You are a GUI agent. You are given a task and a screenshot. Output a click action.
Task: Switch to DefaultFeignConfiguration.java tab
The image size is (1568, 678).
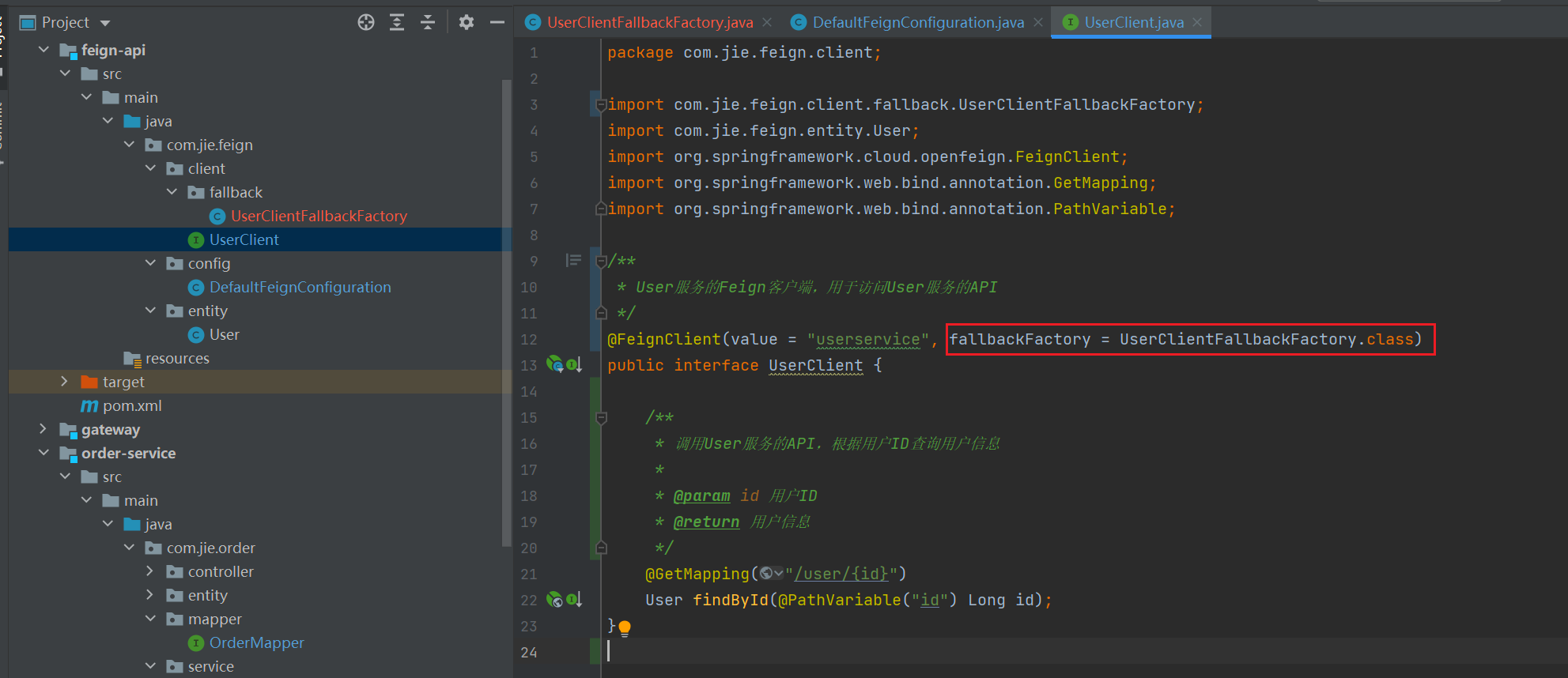918,22
